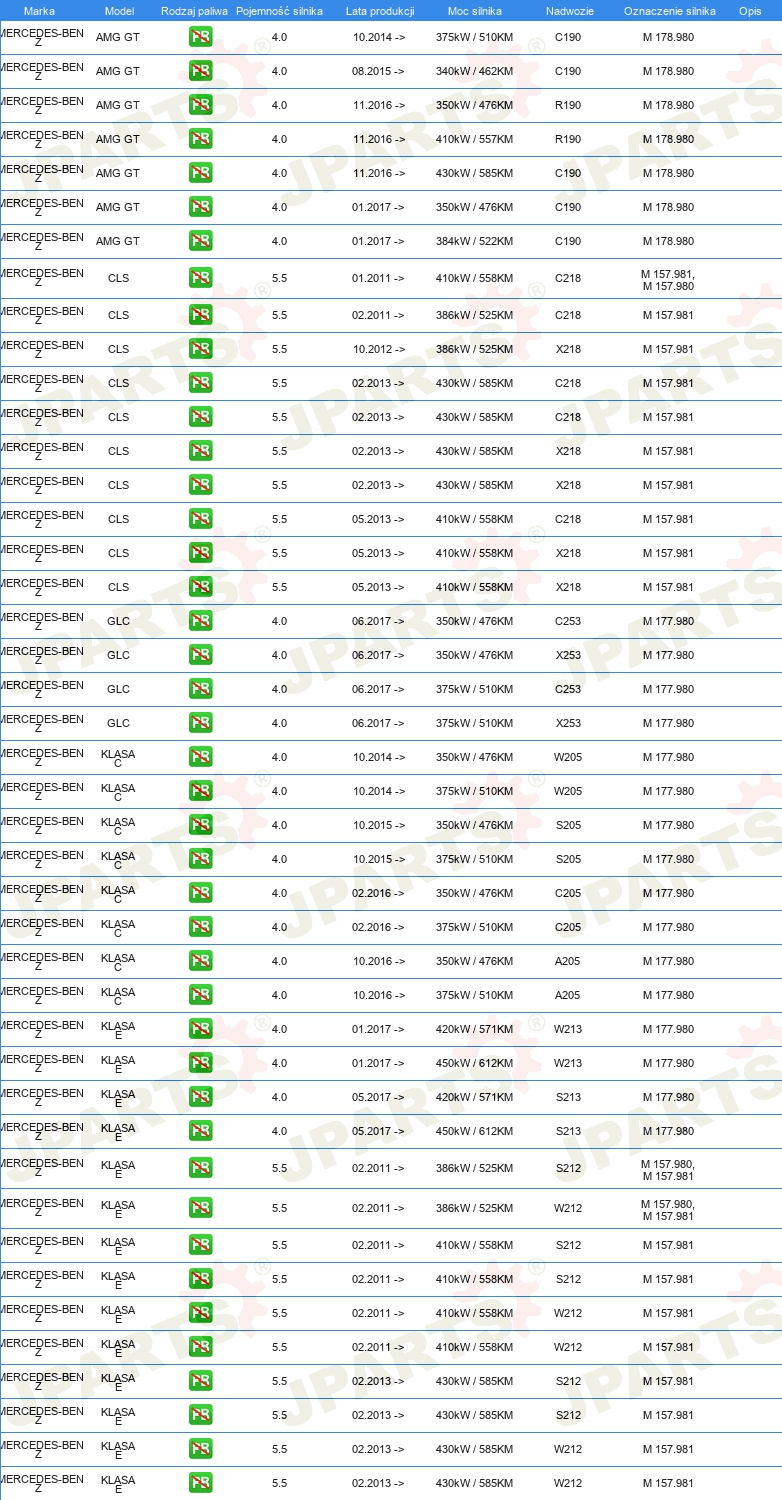Select R190 body cell in 350kW AMG GT row

568,105
